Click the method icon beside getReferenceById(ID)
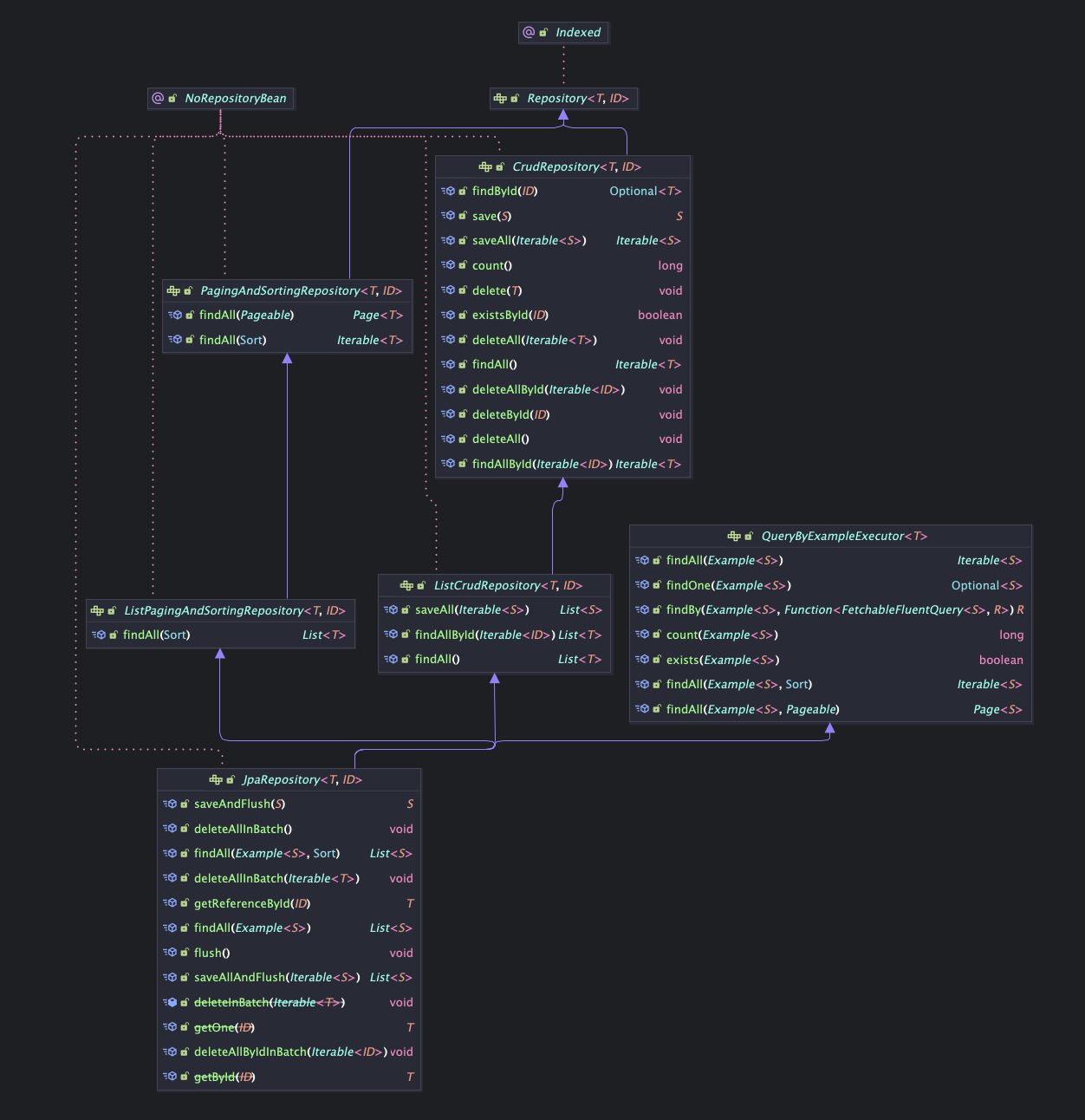The image size is (1085, 1120). tap(170, 903)
